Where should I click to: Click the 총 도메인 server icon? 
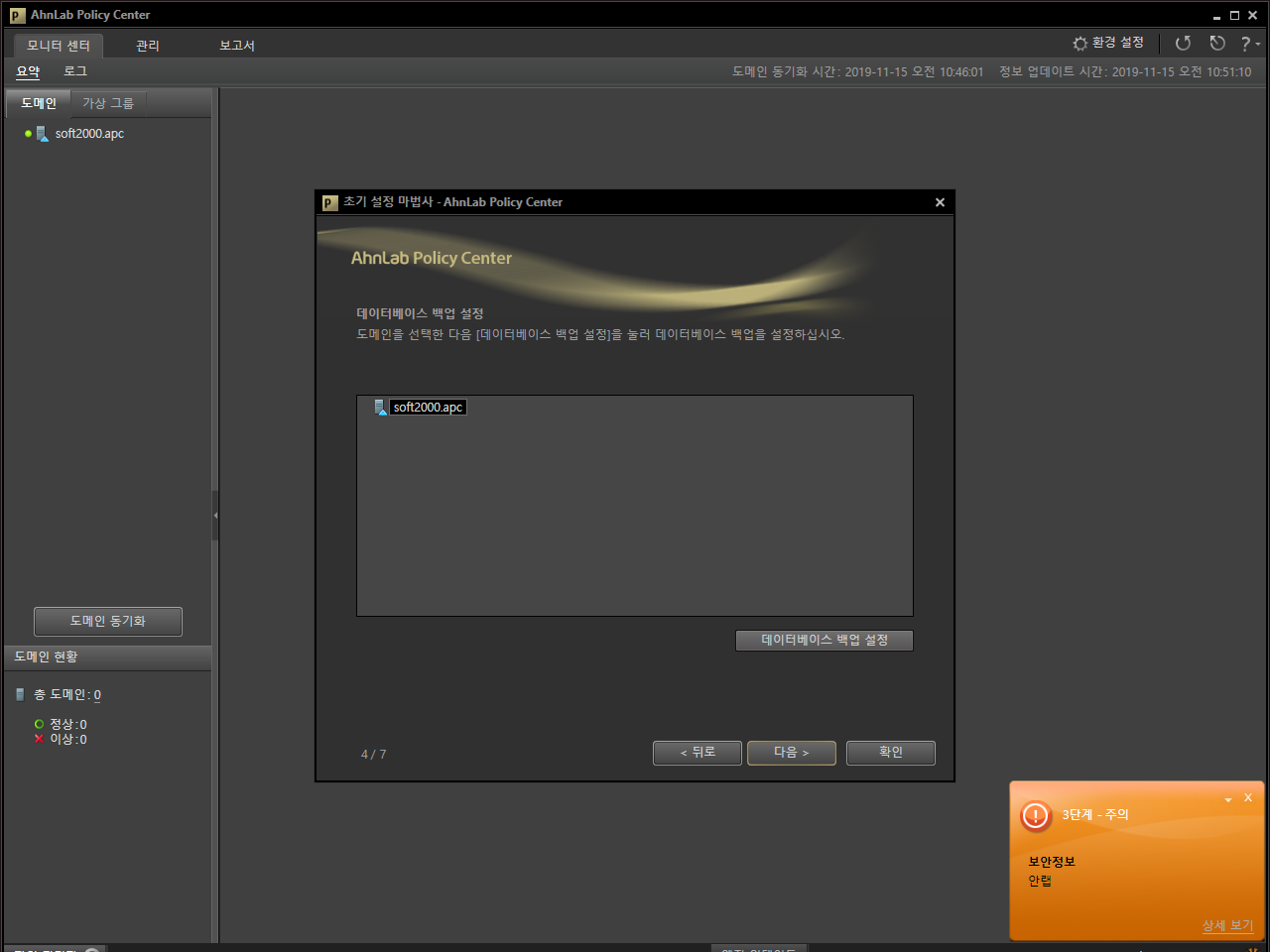point(20,695)
